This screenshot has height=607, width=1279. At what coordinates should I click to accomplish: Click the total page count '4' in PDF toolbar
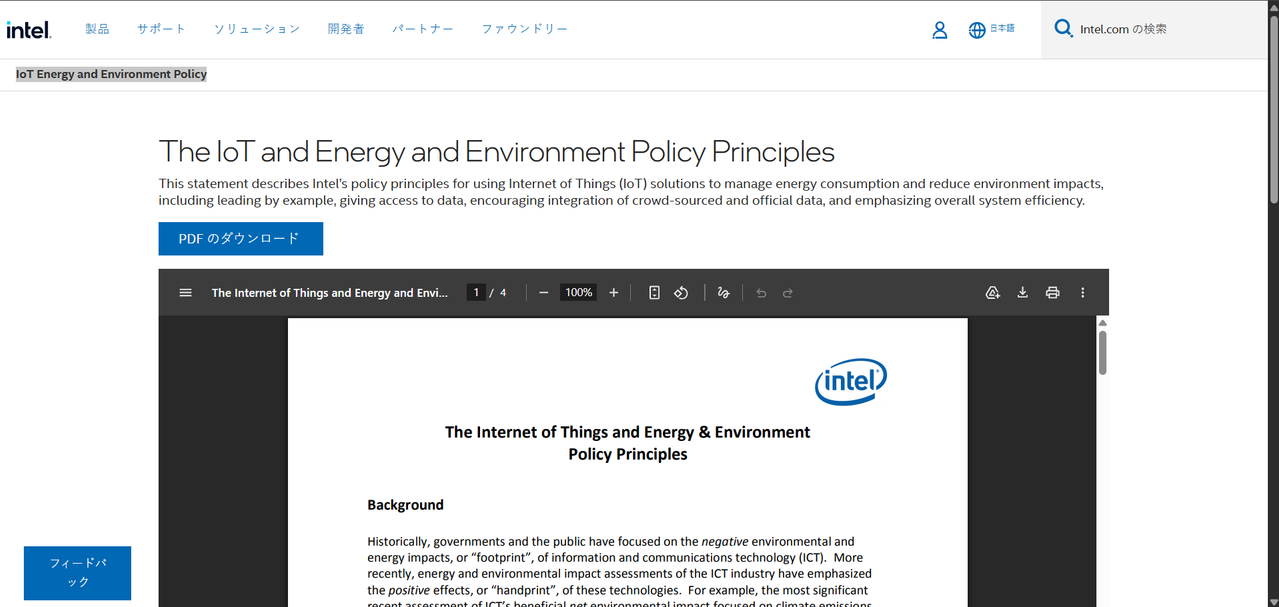coord(503,293)
